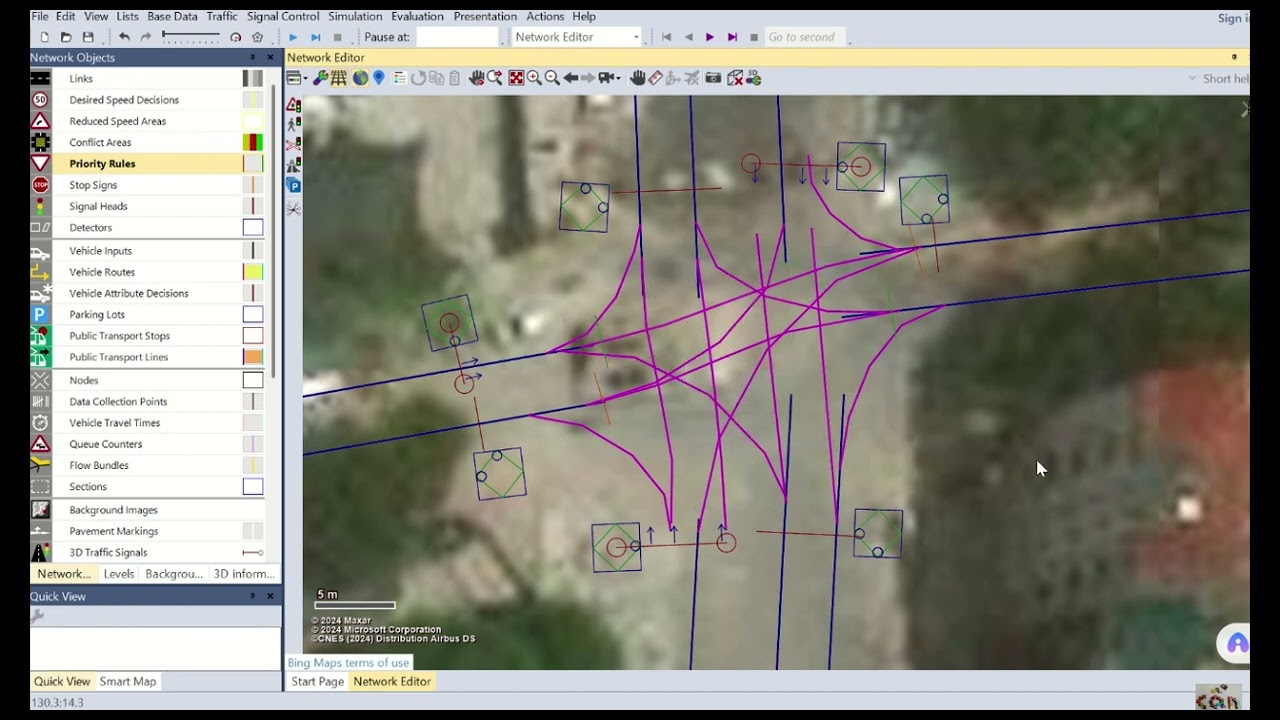
Task: Click the Go to second field
Action: coord(806,37)
